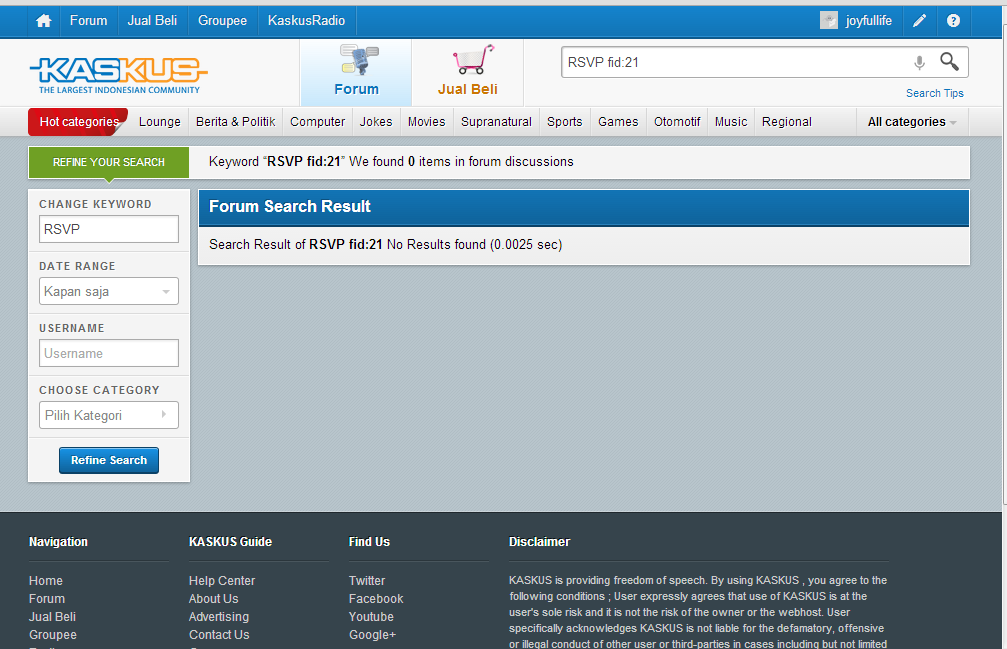1007x649 pixels.
Task: Open the Forum section icon tab
Action: (356, 72)
